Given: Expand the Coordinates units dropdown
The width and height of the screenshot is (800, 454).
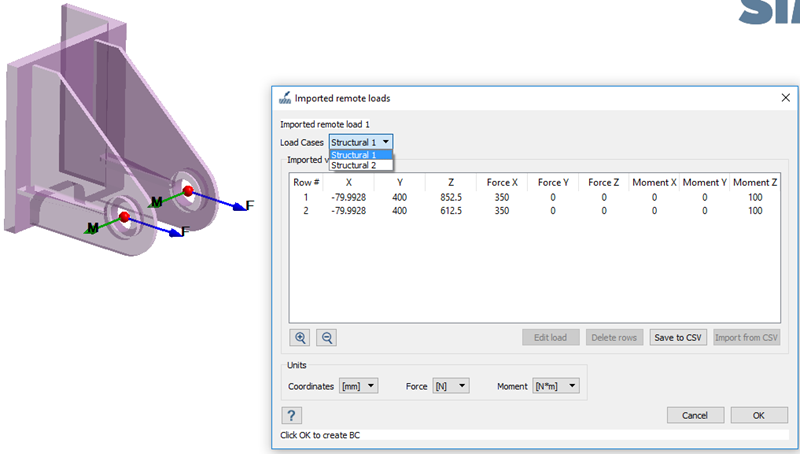Looking at the screenshot, I should 359,385.
